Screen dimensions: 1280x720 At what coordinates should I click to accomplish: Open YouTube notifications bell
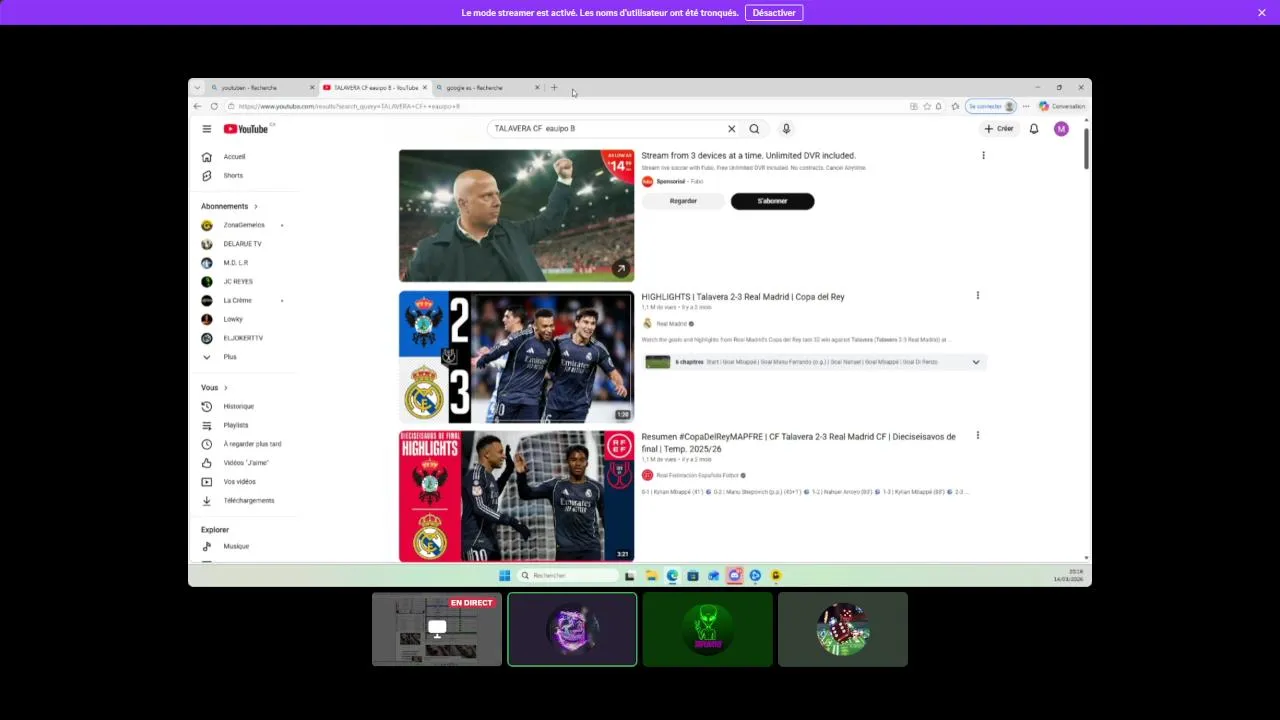point(1034,129)
